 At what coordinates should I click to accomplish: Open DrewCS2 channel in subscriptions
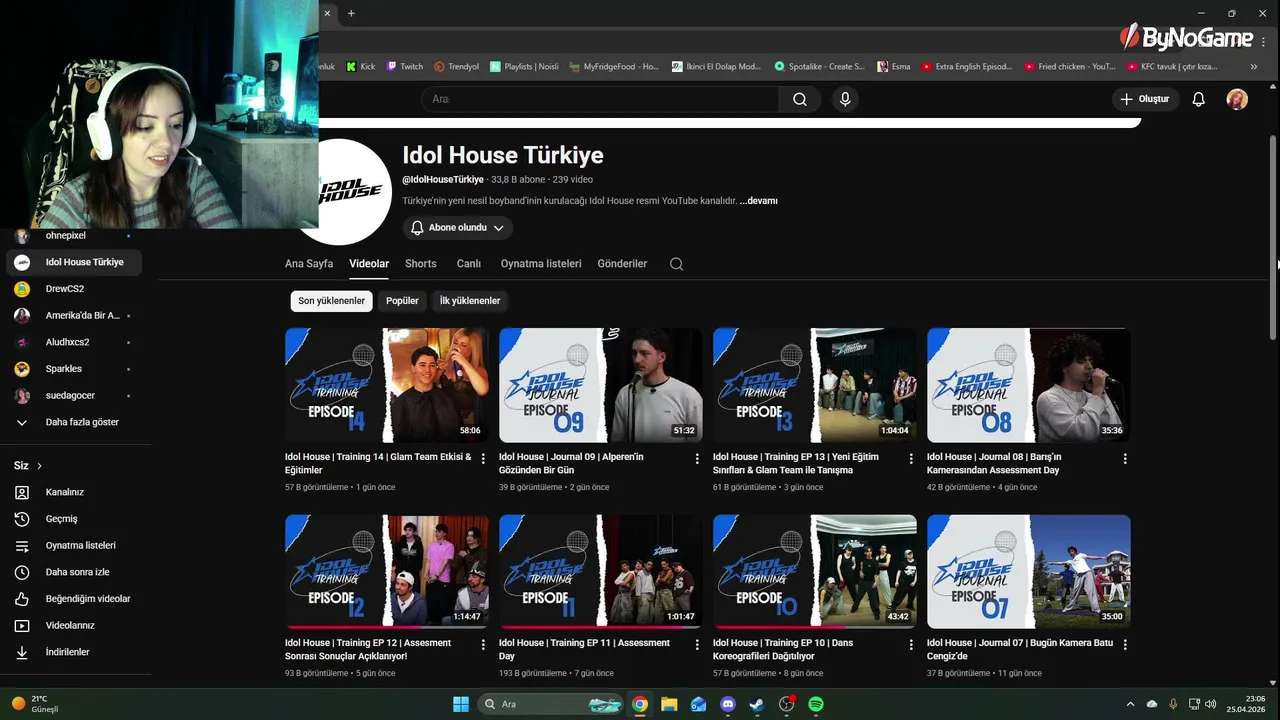(75, 289)
